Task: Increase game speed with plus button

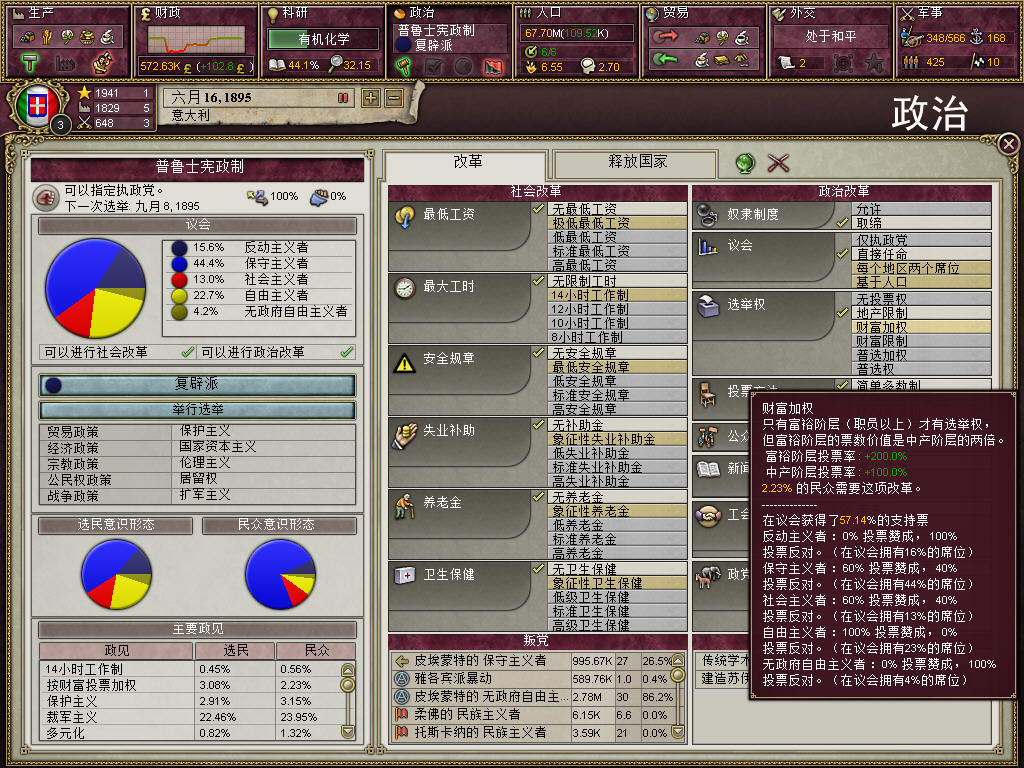Action: coord(371,98)
